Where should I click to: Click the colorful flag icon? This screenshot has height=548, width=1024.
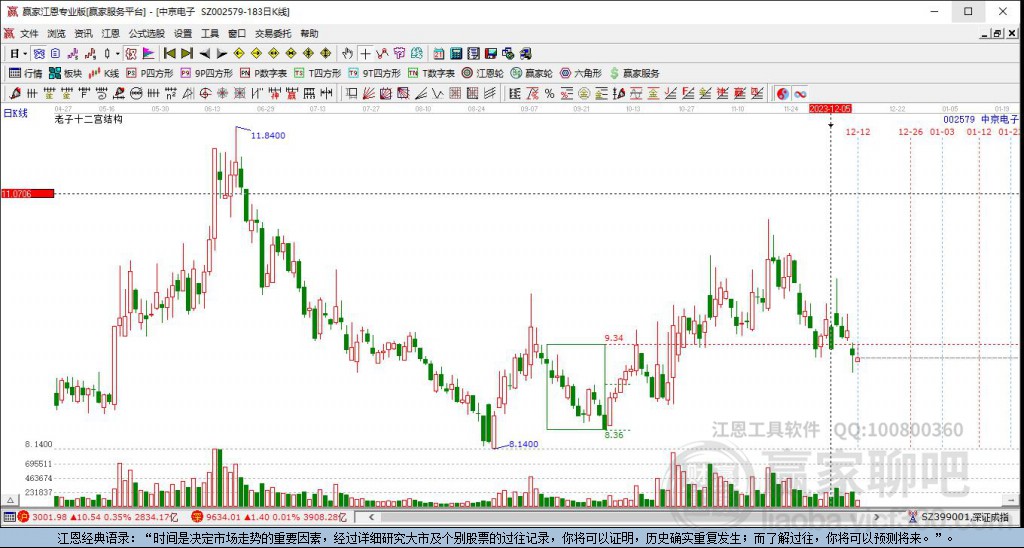148,54
